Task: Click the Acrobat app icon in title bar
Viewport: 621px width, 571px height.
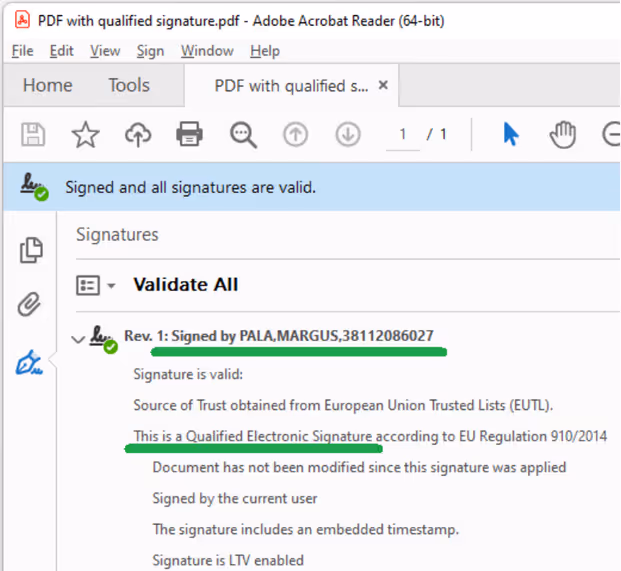Action: click(x=22, y=19)
